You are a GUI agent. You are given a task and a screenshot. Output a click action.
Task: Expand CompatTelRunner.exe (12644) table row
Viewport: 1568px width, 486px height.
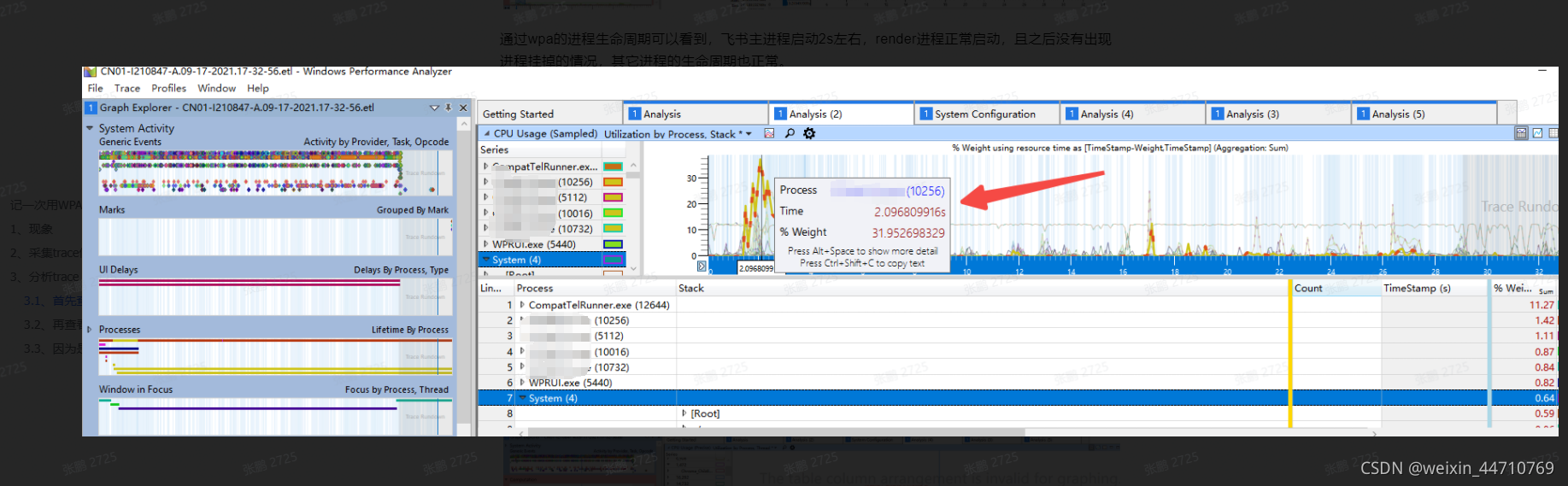tap(522, 305)
